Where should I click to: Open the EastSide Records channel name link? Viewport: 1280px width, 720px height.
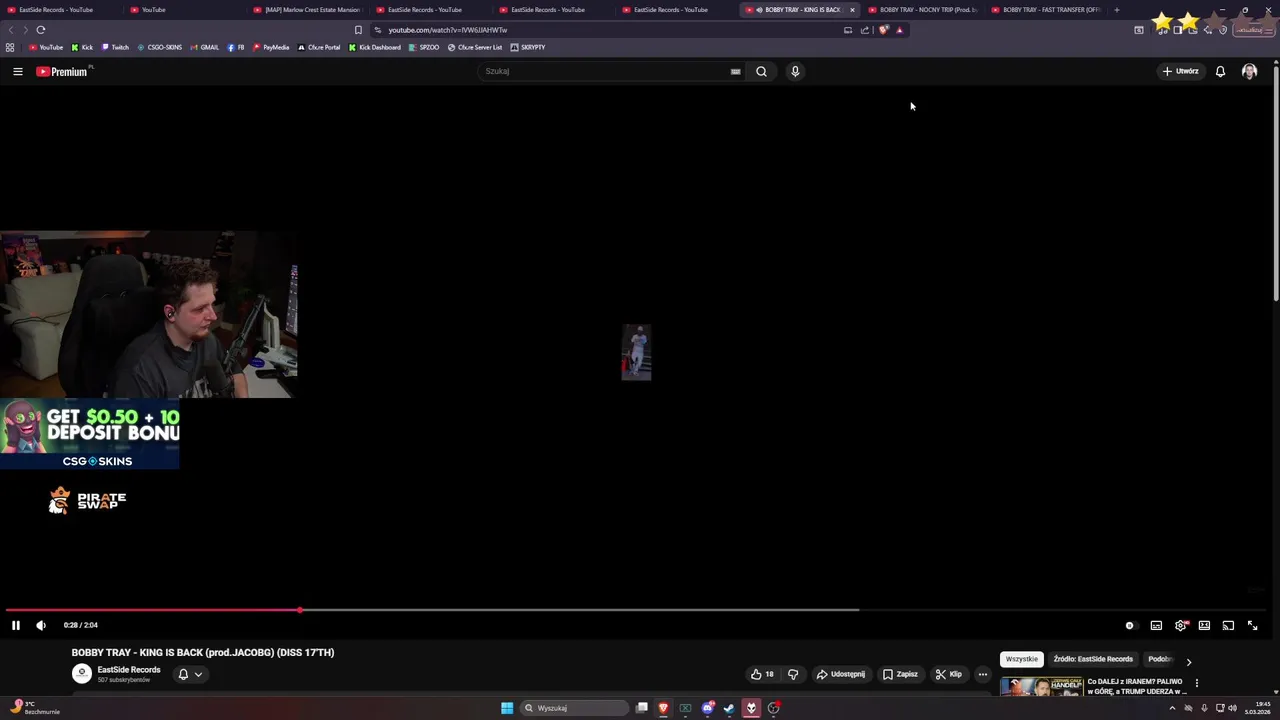click(128, 670)
